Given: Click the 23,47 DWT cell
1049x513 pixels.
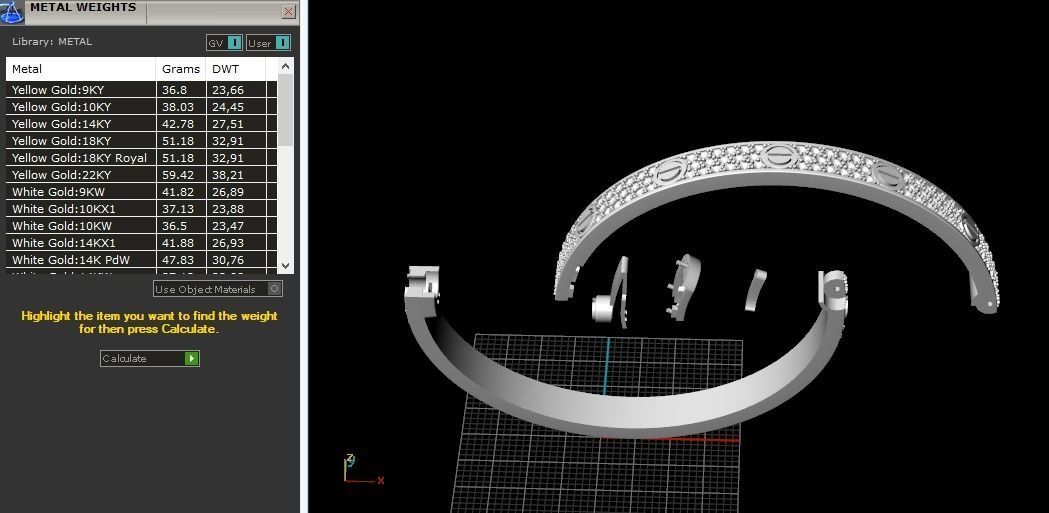Looking at the screenshot, I should tap(236, 226).
